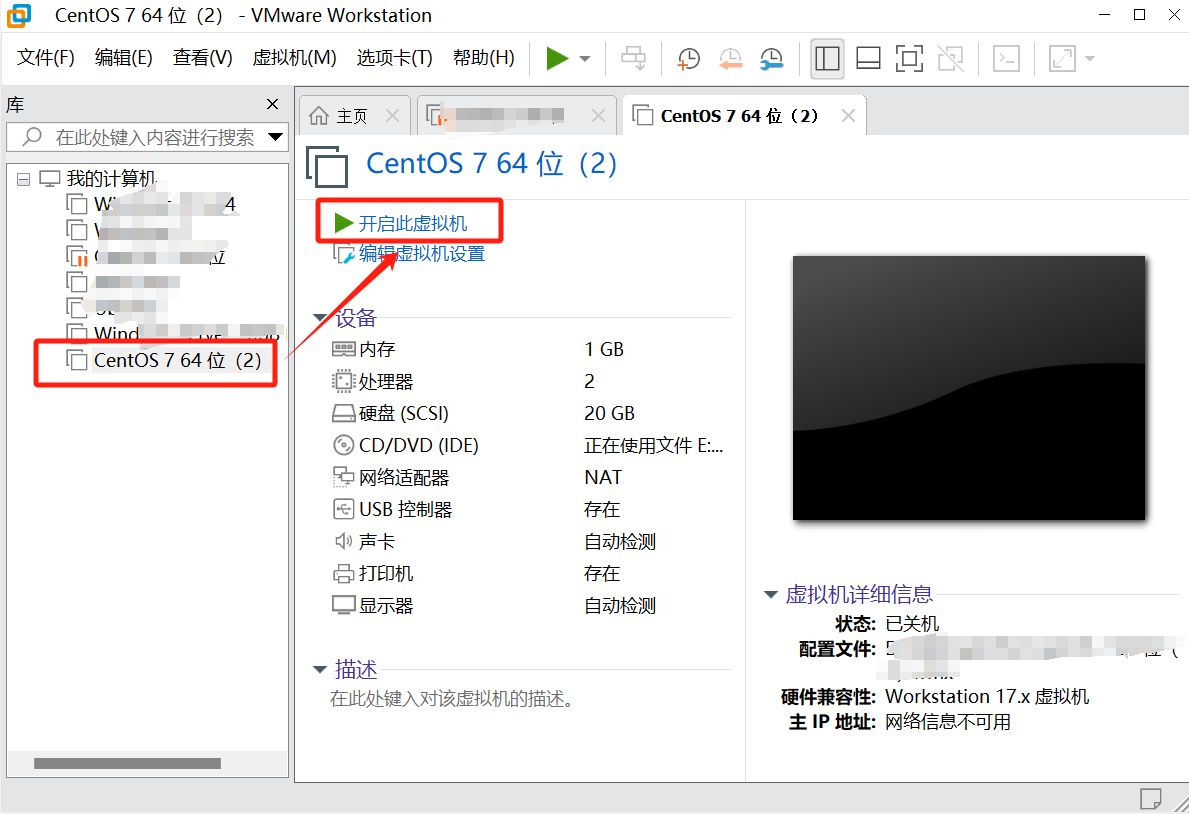This screenshot has height=814, width=1189.
Task: Open the console view toolbar icon
Action: pos(1006,58)
